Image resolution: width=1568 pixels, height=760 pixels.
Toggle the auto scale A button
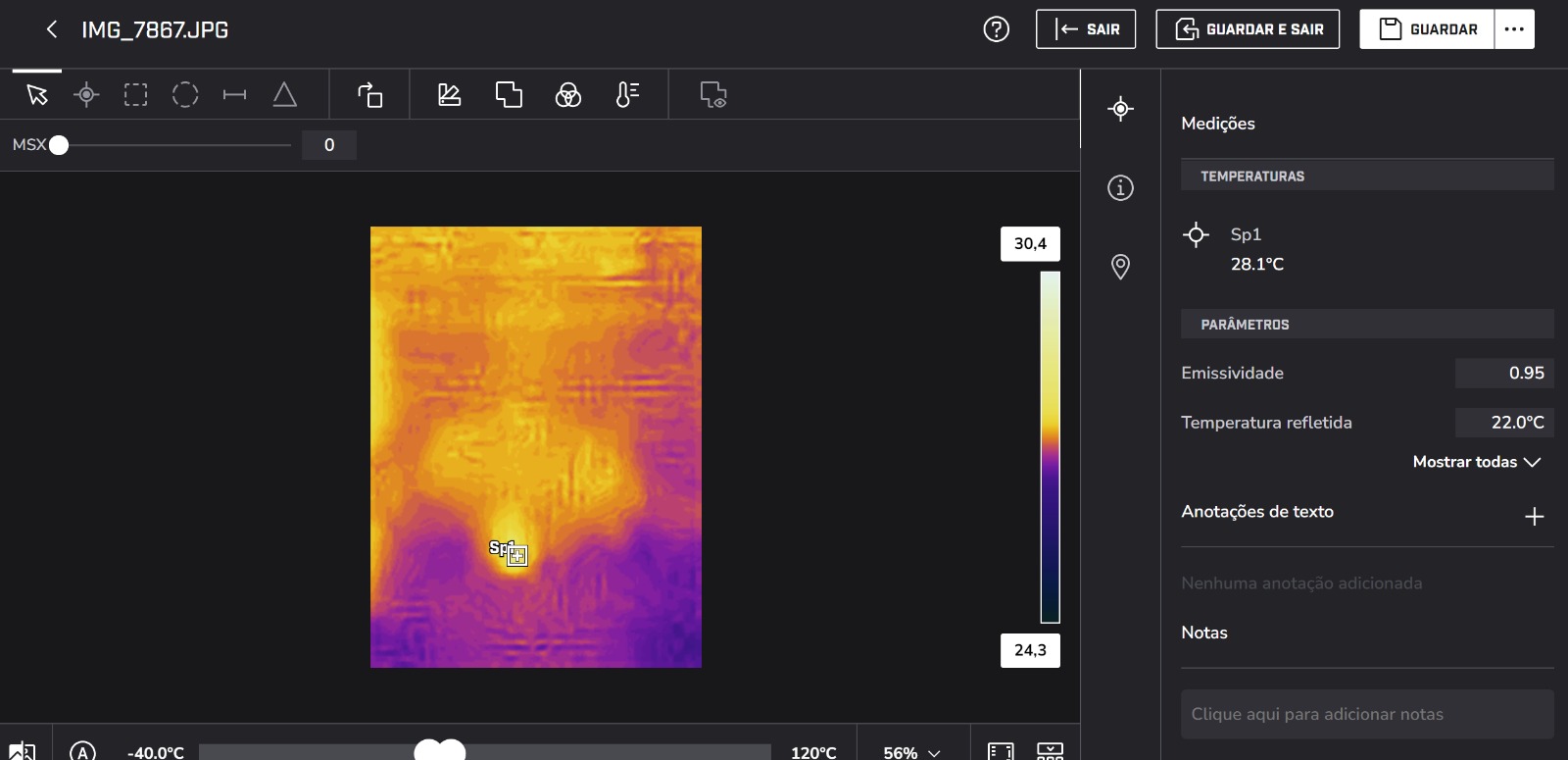point(83,751)
